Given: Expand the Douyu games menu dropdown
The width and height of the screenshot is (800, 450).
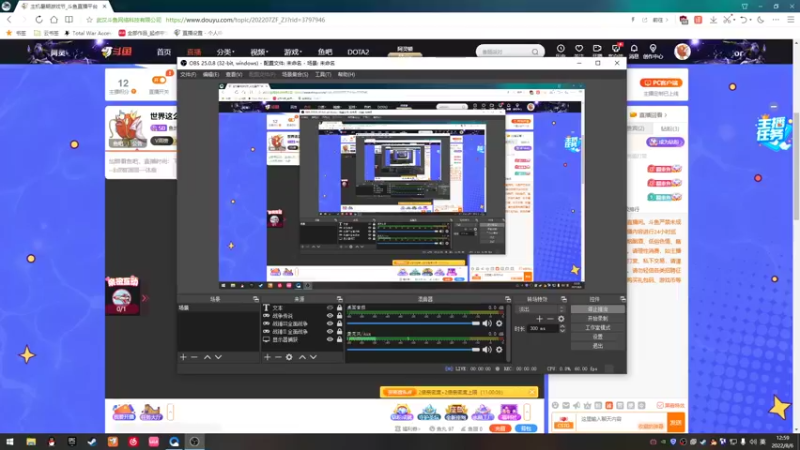Looking at the screenshot, I should (292, 52).
